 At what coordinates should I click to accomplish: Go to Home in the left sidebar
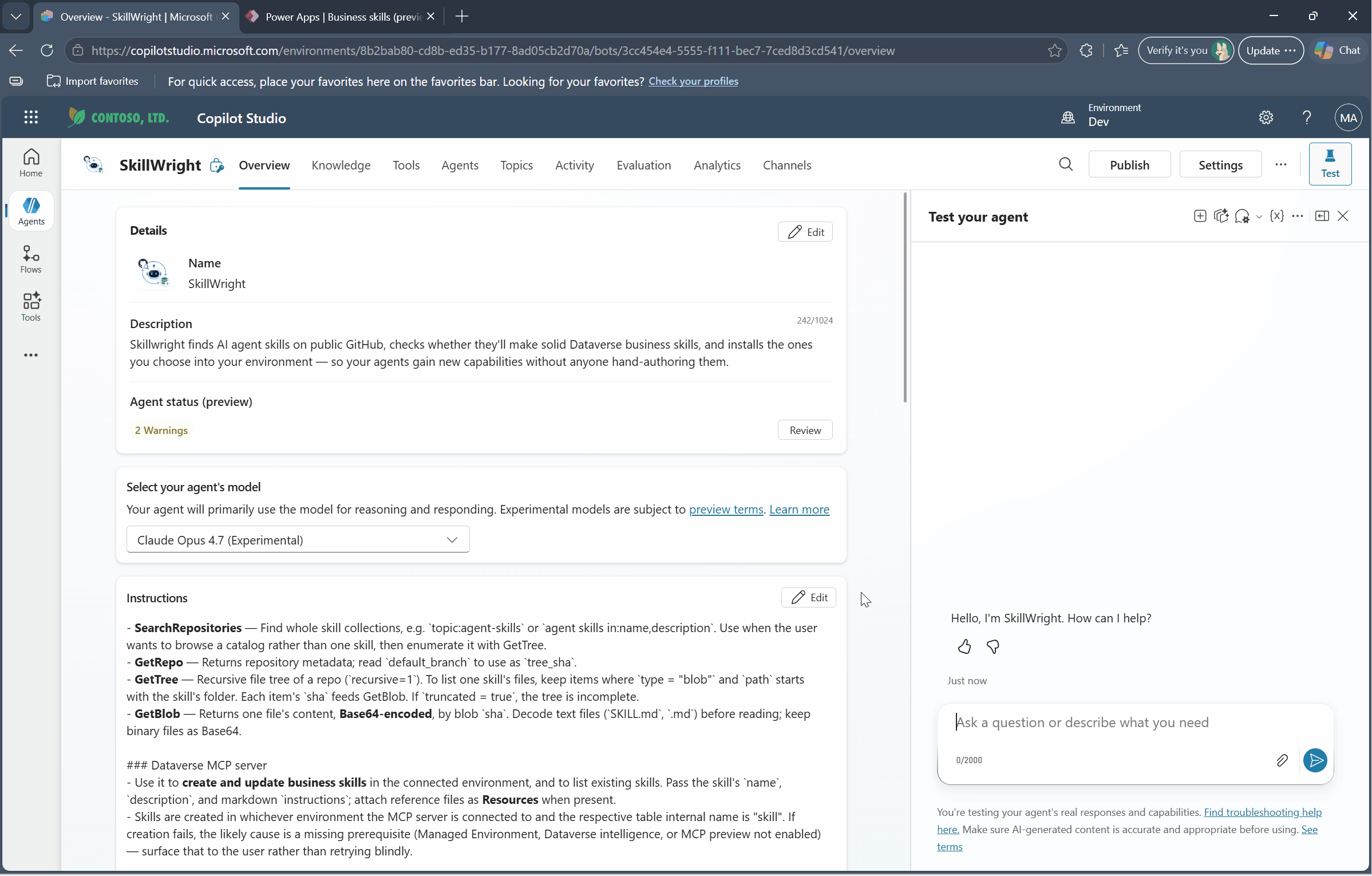(31, 163)
